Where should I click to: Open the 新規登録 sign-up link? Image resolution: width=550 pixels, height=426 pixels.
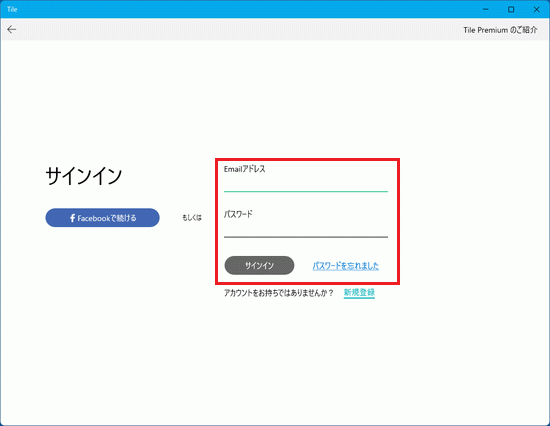359,292
